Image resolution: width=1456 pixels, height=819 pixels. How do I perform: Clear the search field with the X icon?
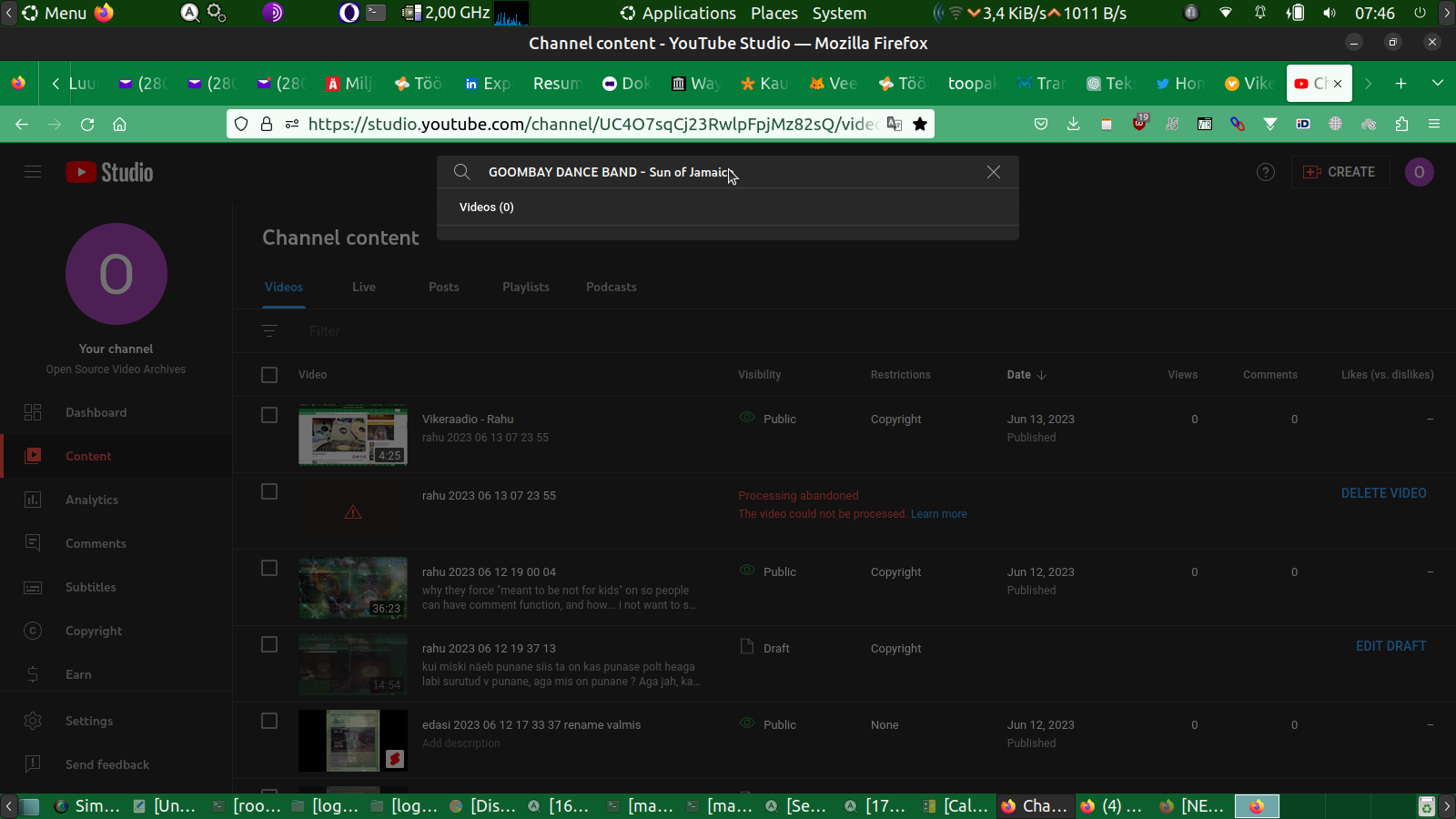click(x=994, y=172)
